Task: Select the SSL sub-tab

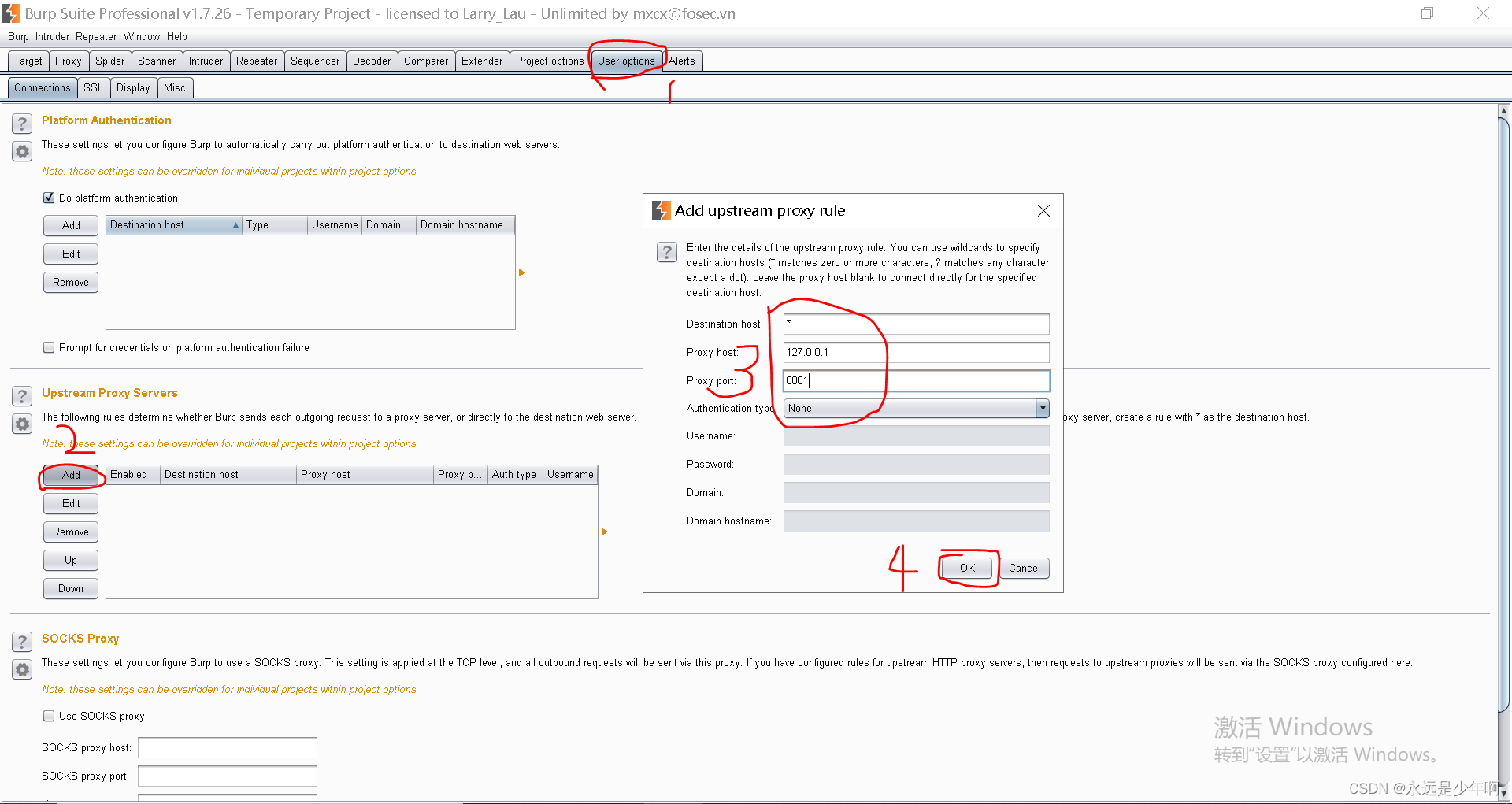Action: click(94, 87)
